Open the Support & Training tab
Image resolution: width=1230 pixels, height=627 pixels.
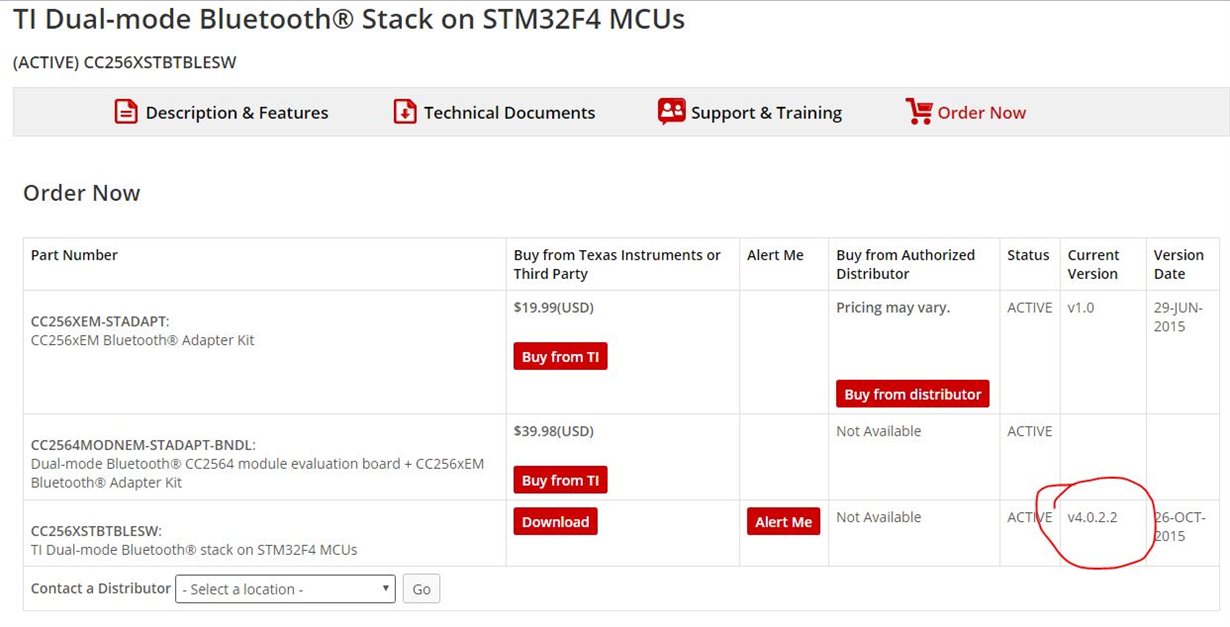[x=766, y=113]
